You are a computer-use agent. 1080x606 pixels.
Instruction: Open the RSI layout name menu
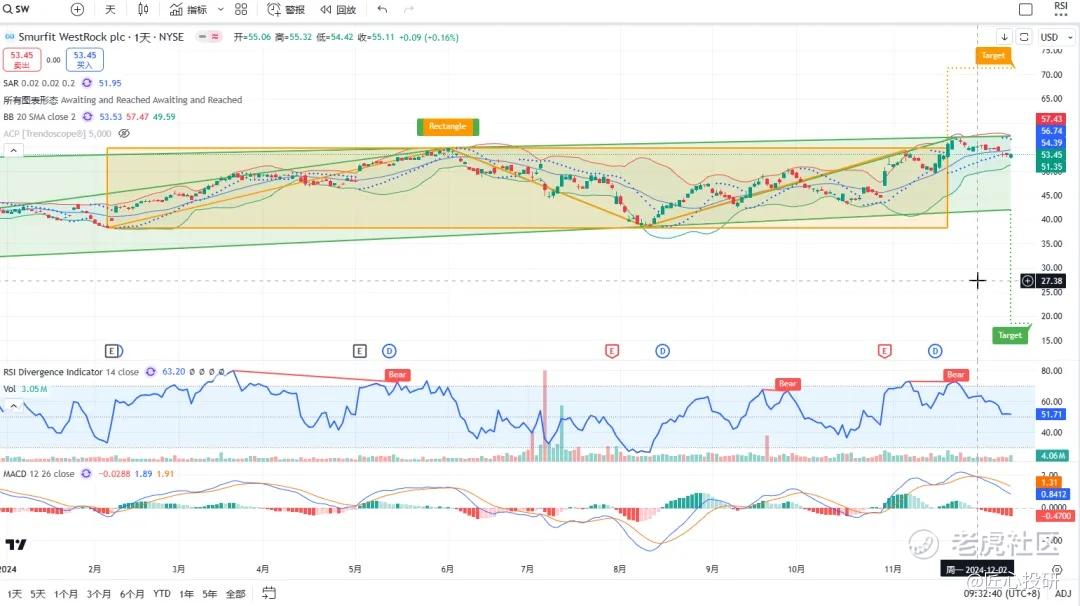coord(1061,9)
